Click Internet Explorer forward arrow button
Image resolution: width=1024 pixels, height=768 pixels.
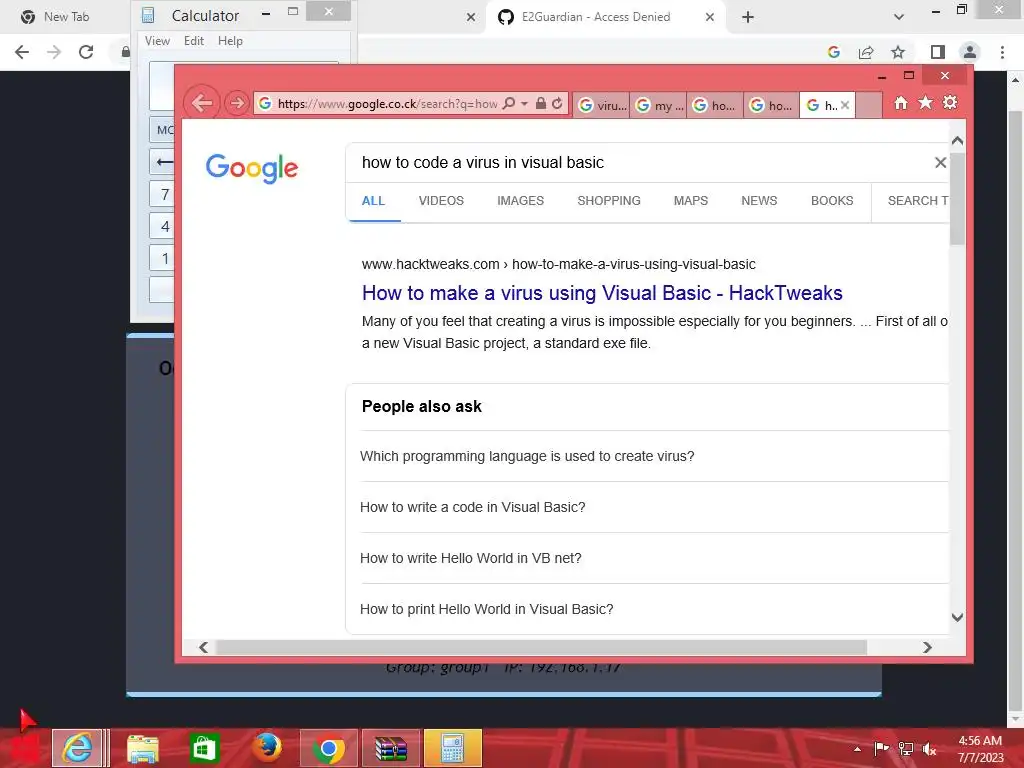[x=237, y=103]
